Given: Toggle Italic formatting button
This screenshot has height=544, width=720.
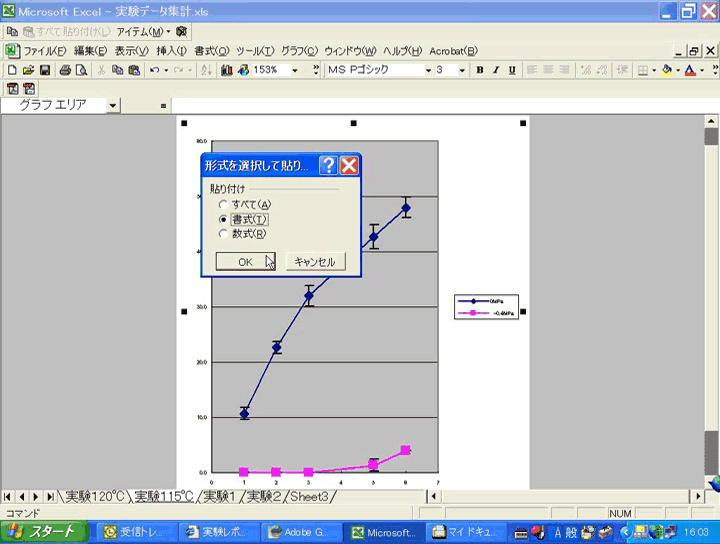Looking at the screenshot, I should [496, 70].
